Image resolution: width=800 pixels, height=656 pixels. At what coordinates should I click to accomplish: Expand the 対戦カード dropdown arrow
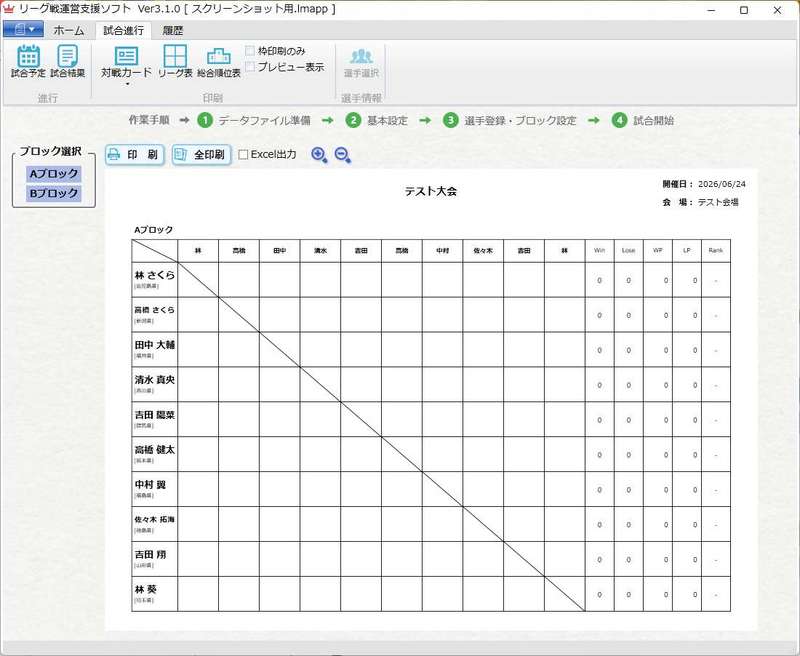[x=127, y=84]
